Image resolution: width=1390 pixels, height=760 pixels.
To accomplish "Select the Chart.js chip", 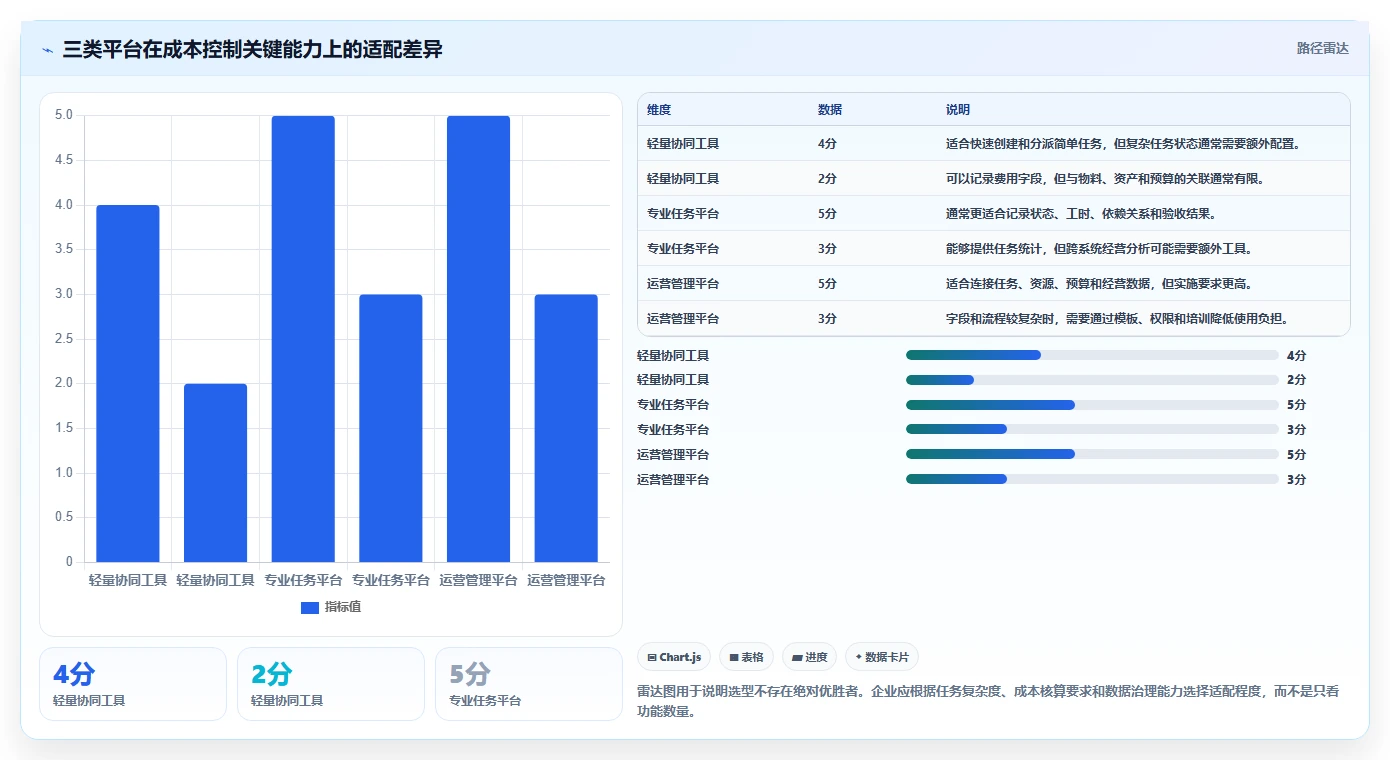I will [674, 657].
